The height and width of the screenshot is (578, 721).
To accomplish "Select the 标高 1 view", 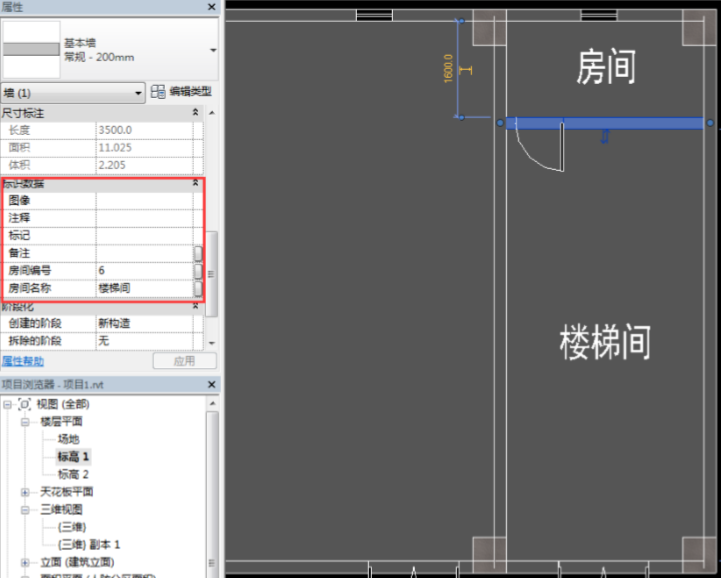I will 73,457.
